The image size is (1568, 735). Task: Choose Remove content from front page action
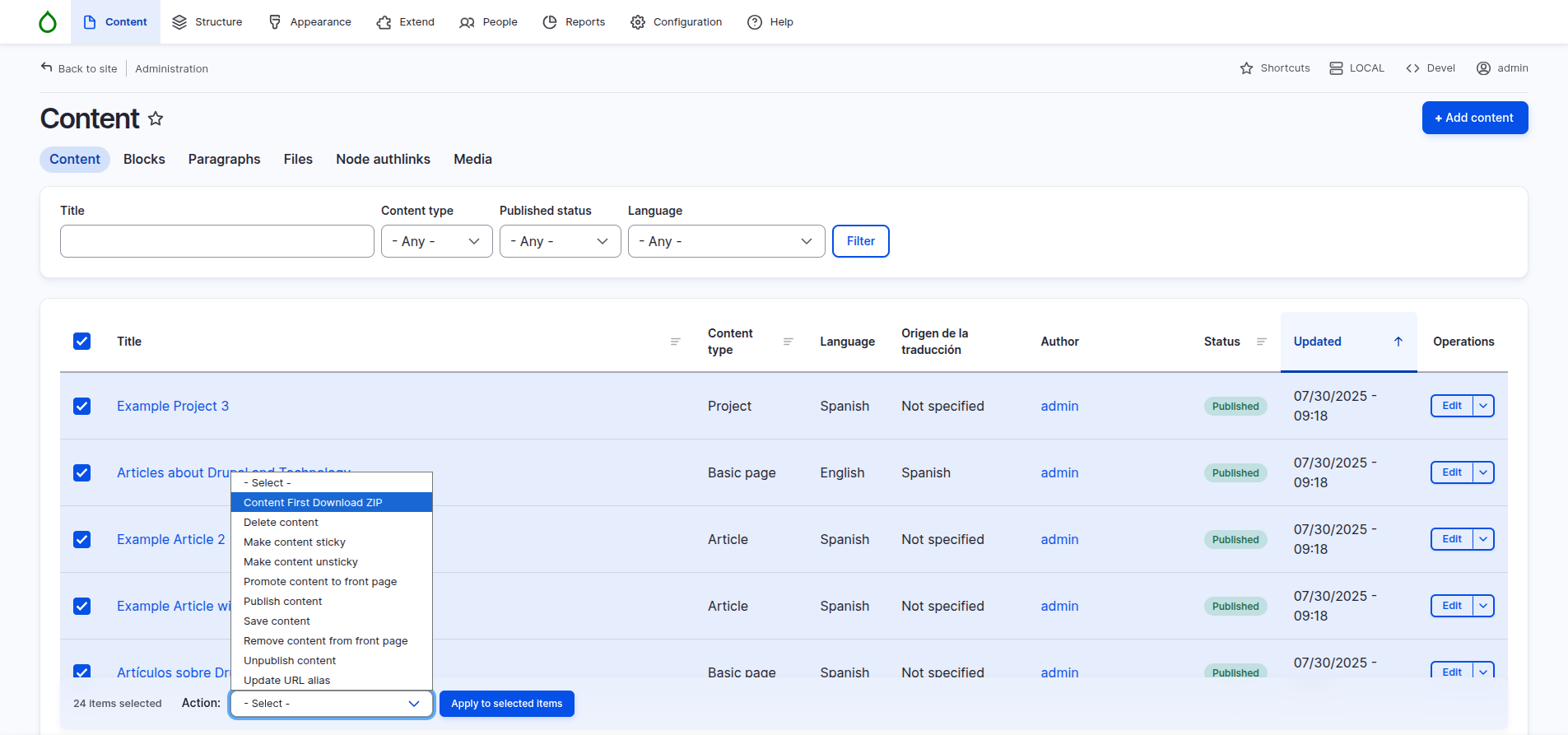(x=332, y=640)
